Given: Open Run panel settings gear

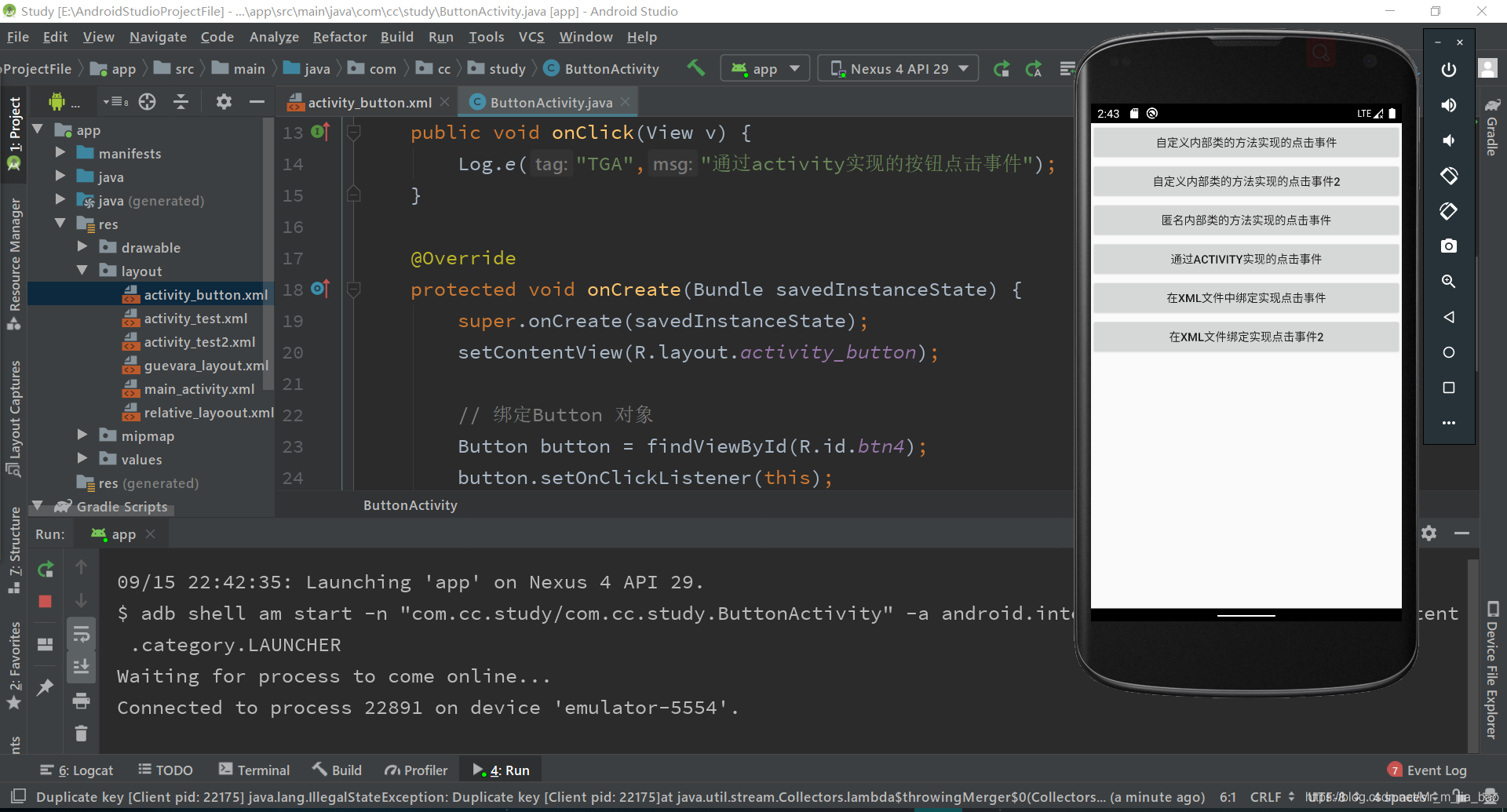Looking at the screenshot, I should point(1429,533).
